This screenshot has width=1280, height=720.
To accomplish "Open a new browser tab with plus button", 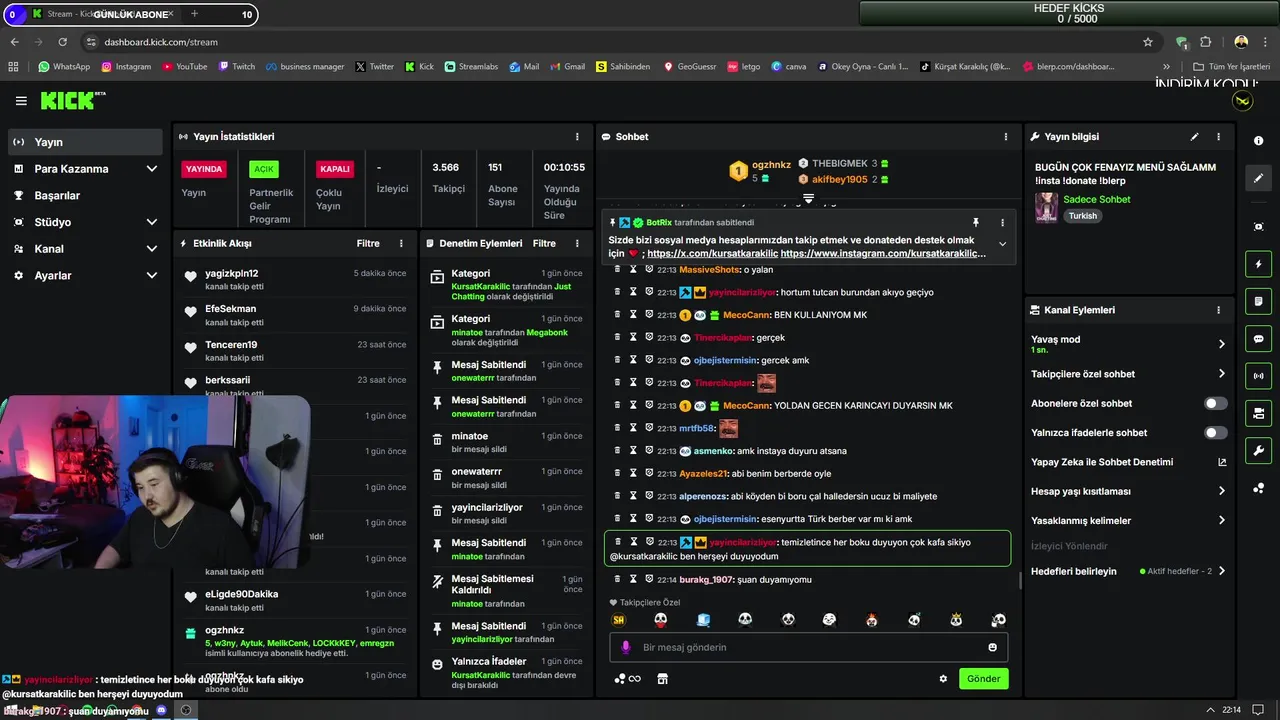I will point(194,14).
